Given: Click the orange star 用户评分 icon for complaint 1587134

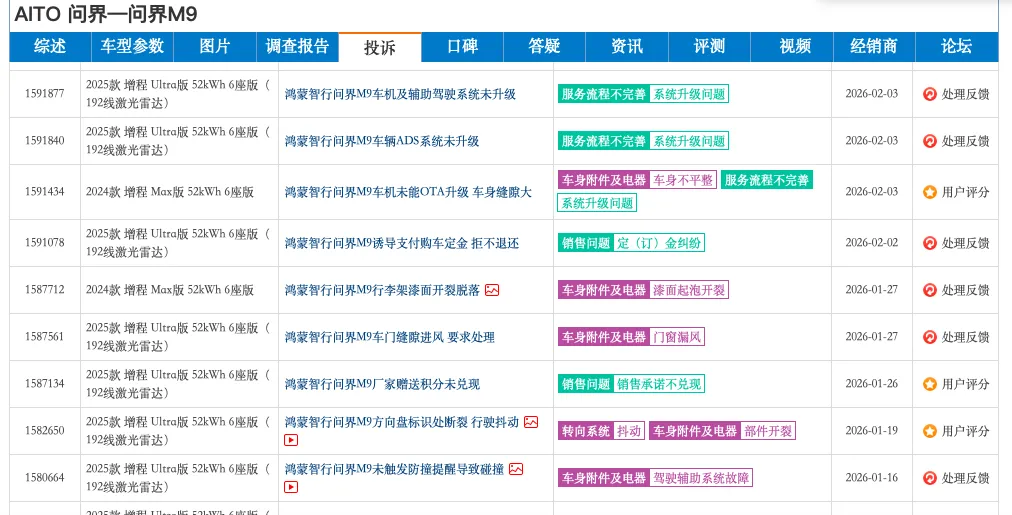Looking at the screenshot, I should point(929,384).
